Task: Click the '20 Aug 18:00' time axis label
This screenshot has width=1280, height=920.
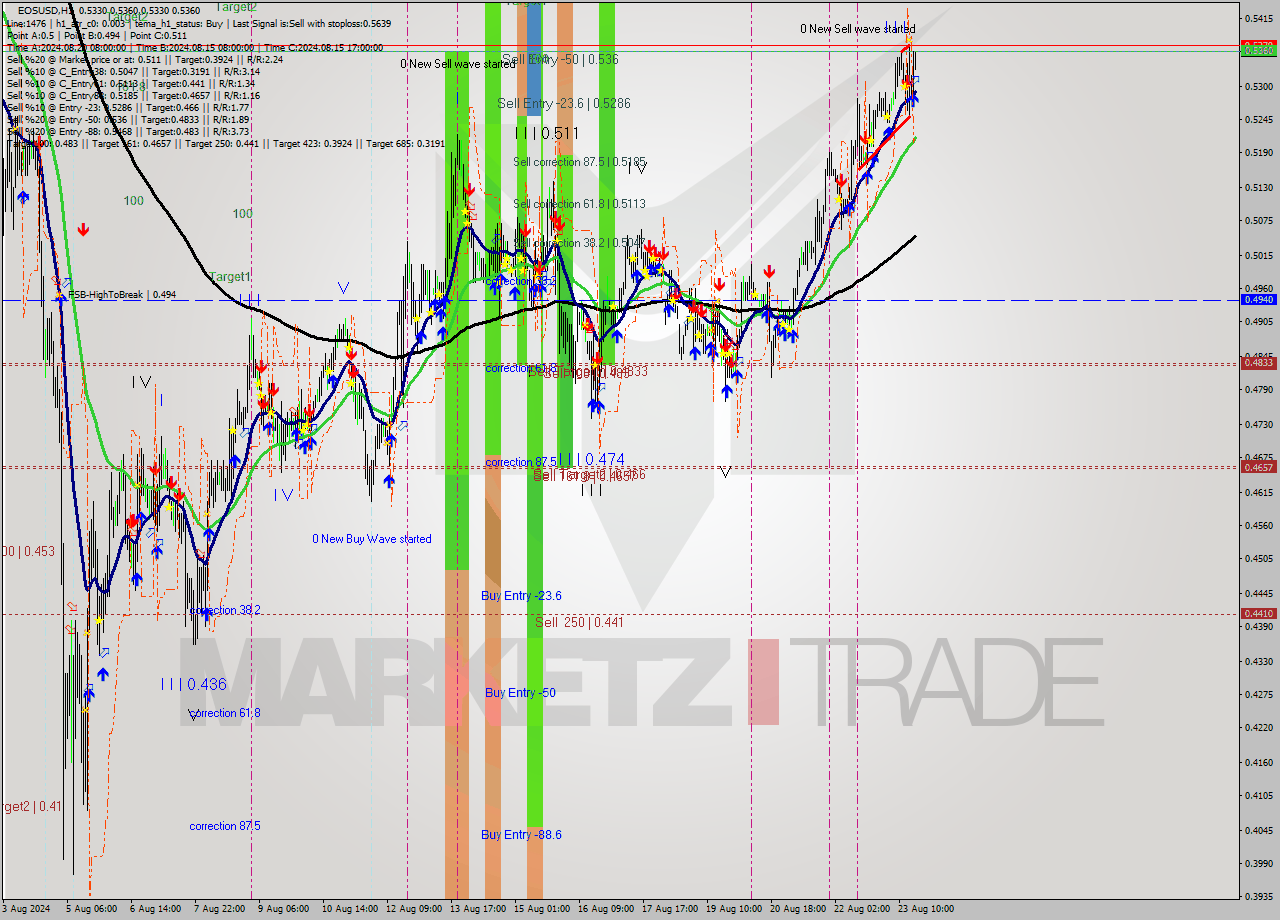Action: tap(799, 909)
